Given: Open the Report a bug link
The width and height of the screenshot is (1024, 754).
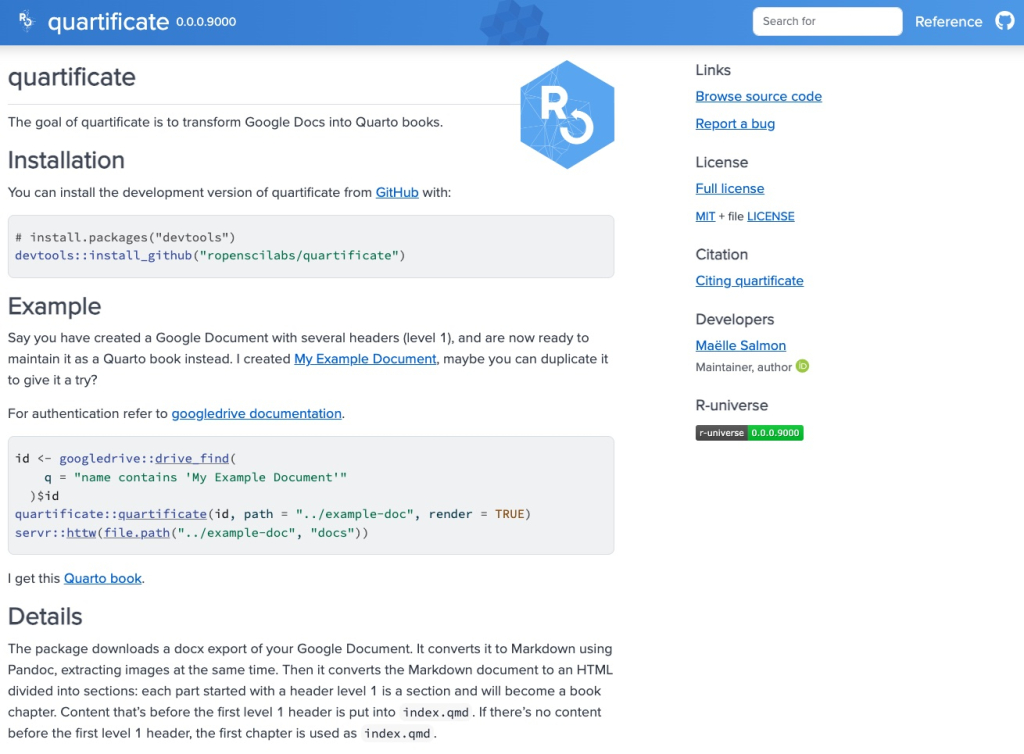Looking at the screenshot, I should pyautogui.click(x=735, y=124).
